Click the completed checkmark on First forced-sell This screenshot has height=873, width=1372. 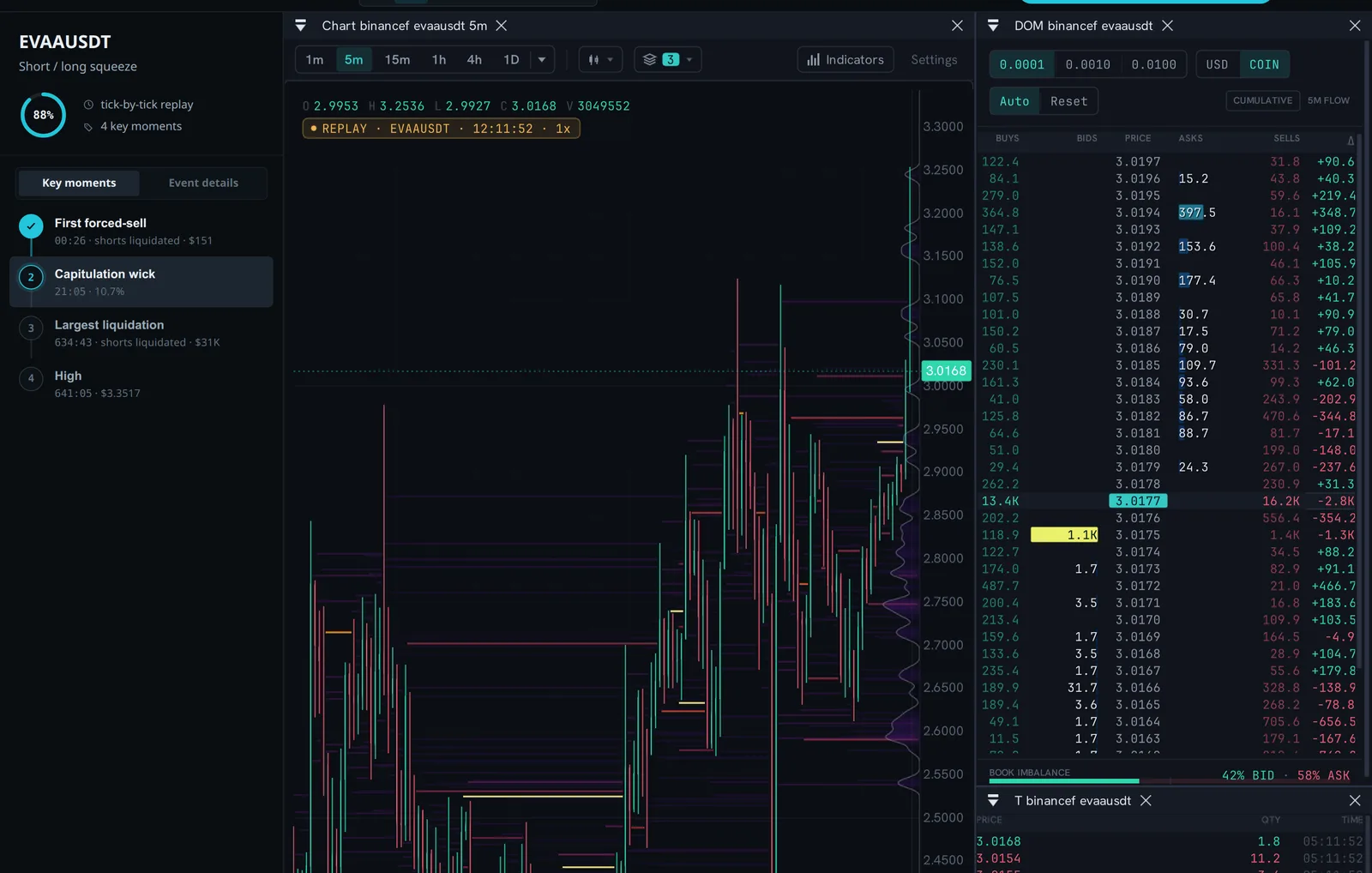[x=31, y=226]
